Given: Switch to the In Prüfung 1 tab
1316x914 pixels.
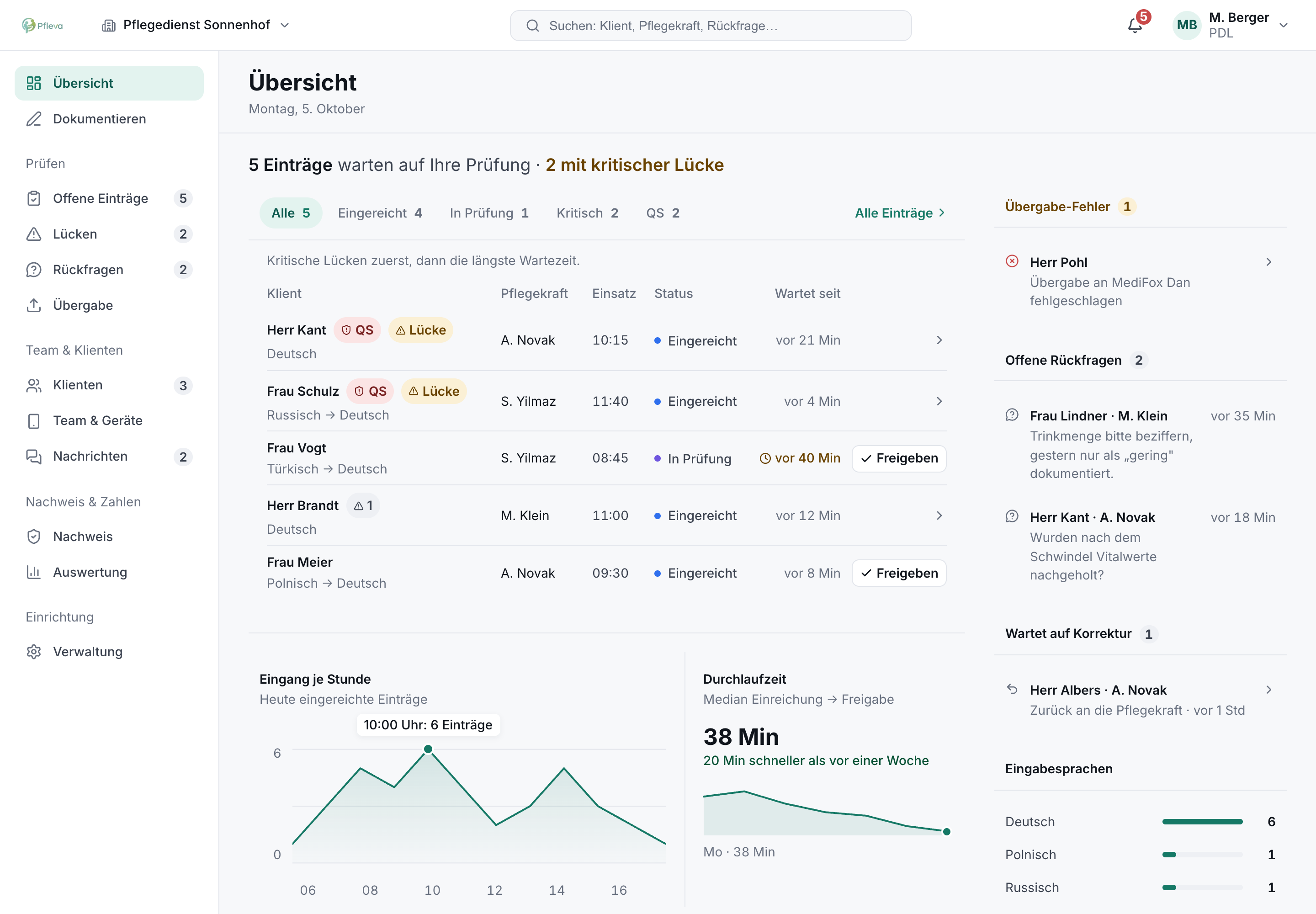Looking at the screenshot, I should tap(489, 213).
